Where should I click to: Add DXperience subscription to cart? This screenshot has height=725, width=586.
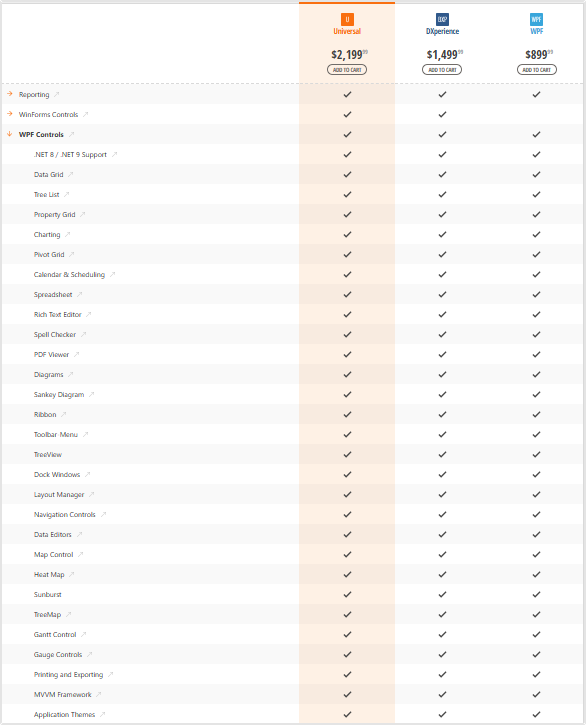point(442,70)
